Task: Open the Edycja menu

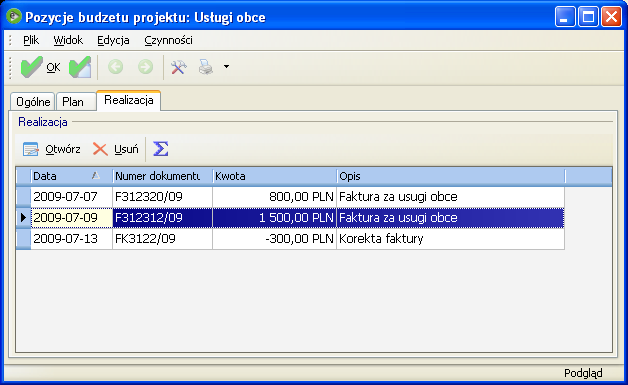Action: pyautogui.click(x=113, y=40)
